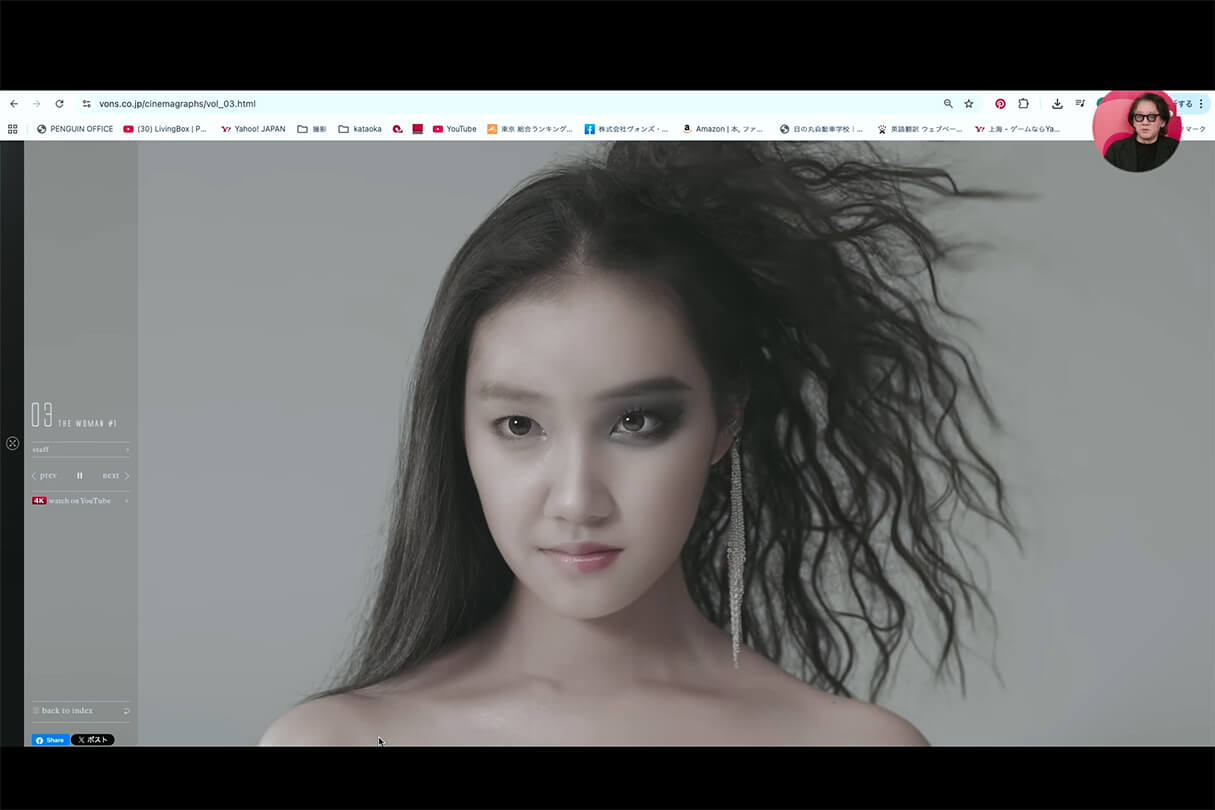Expand the kataoka bookmark folder

click(x=360, y=129)
